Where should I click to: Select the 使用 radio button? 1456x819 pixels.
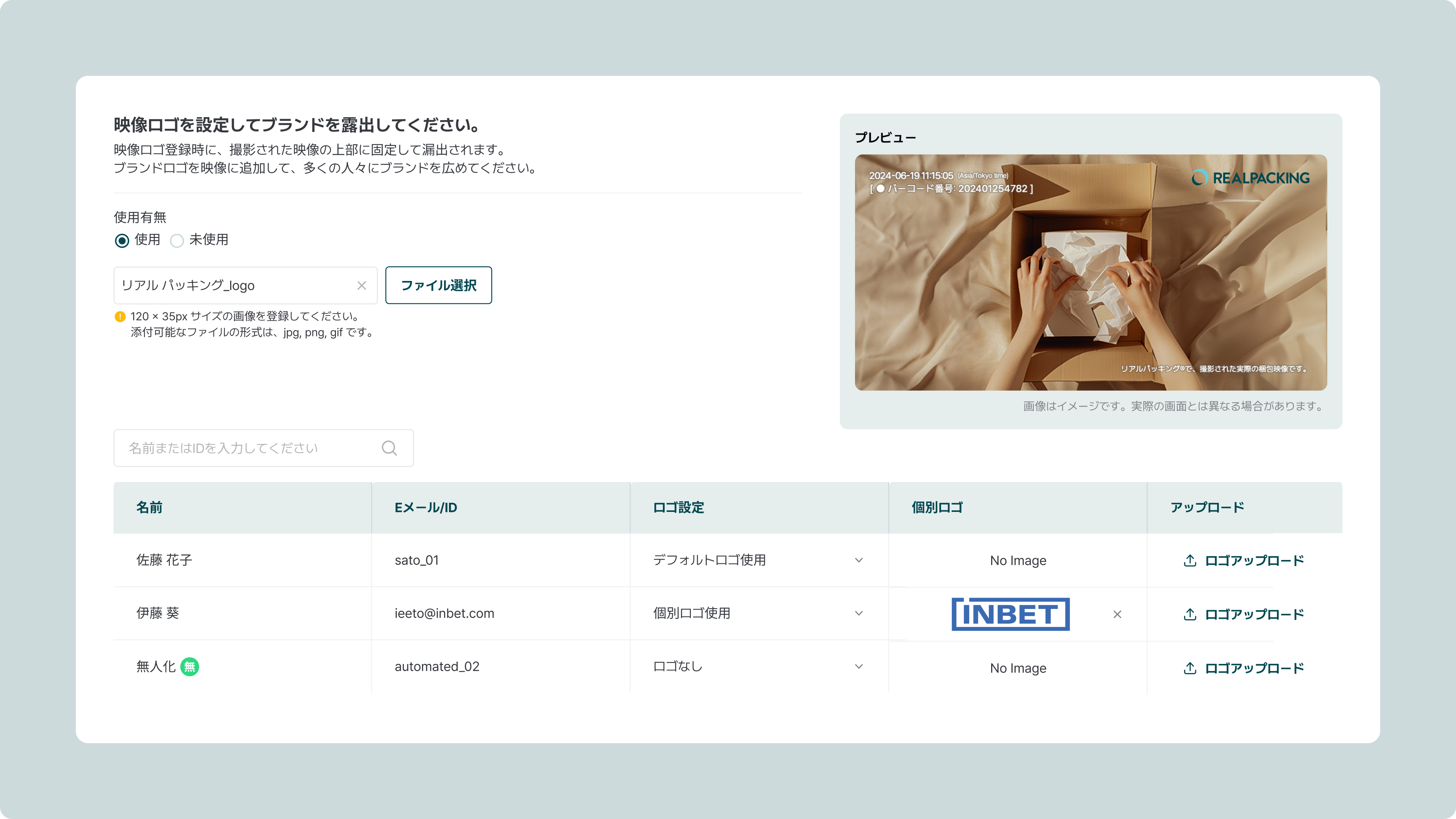click(122, 241)
